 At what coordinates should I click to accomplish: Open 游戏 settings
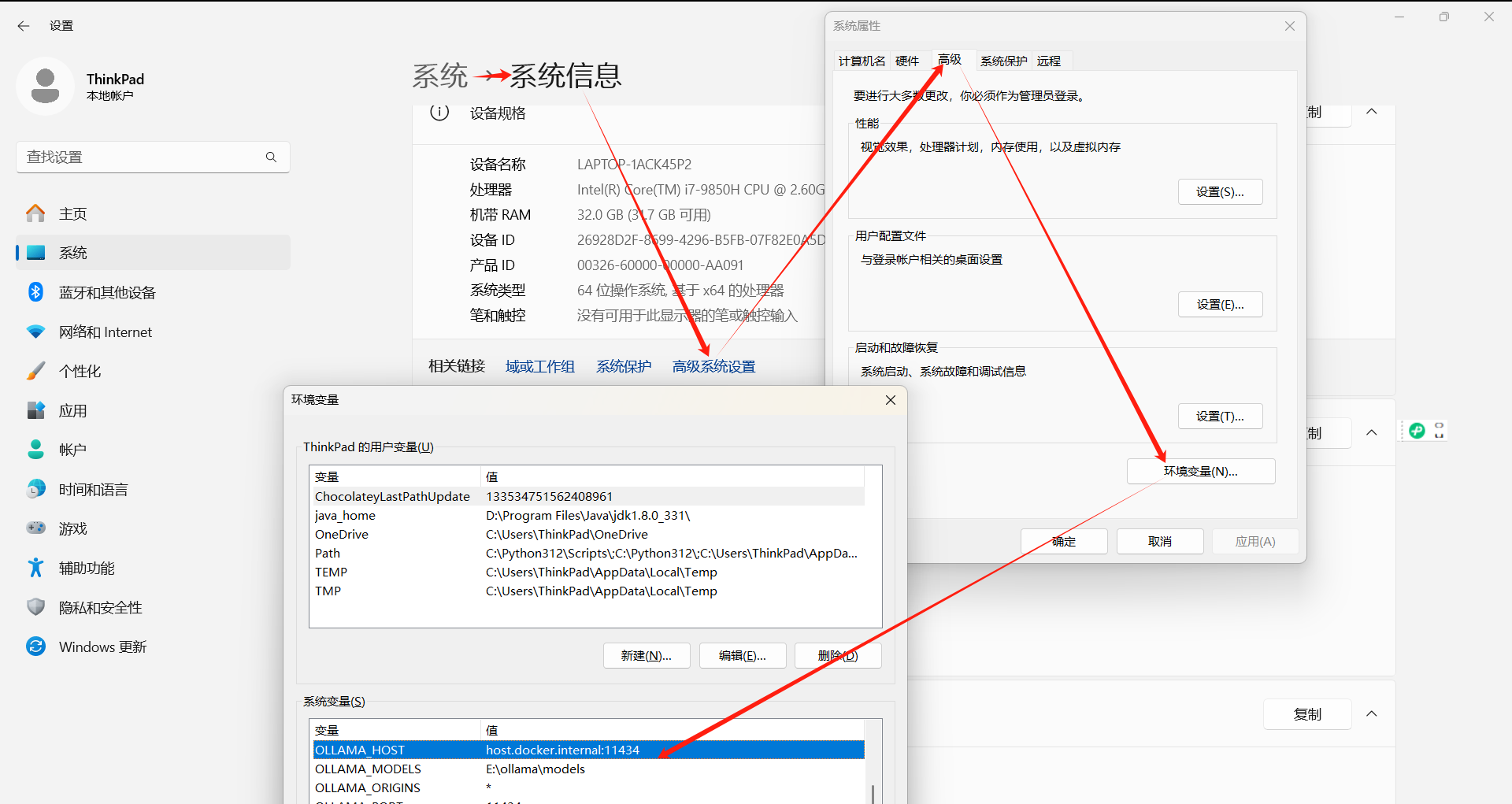(154, 528)
